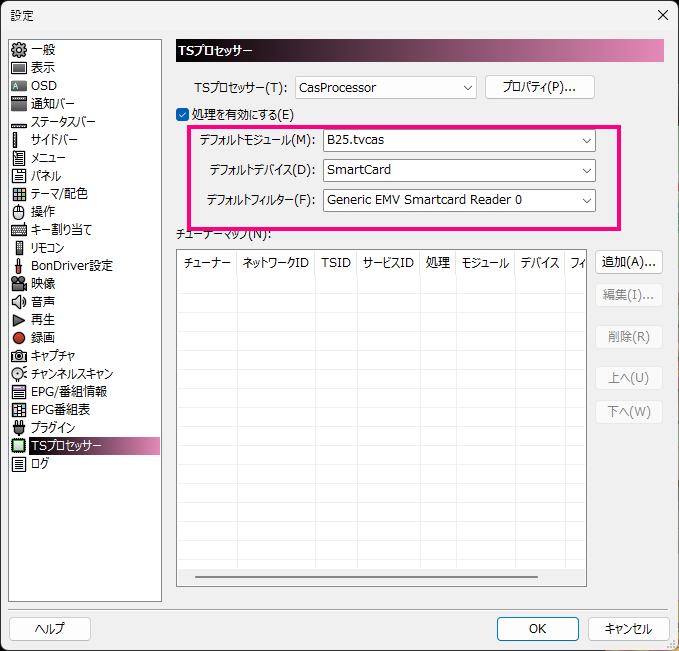Click the パネル icon
Screen dimensions: 679x651
pos(19,176)
